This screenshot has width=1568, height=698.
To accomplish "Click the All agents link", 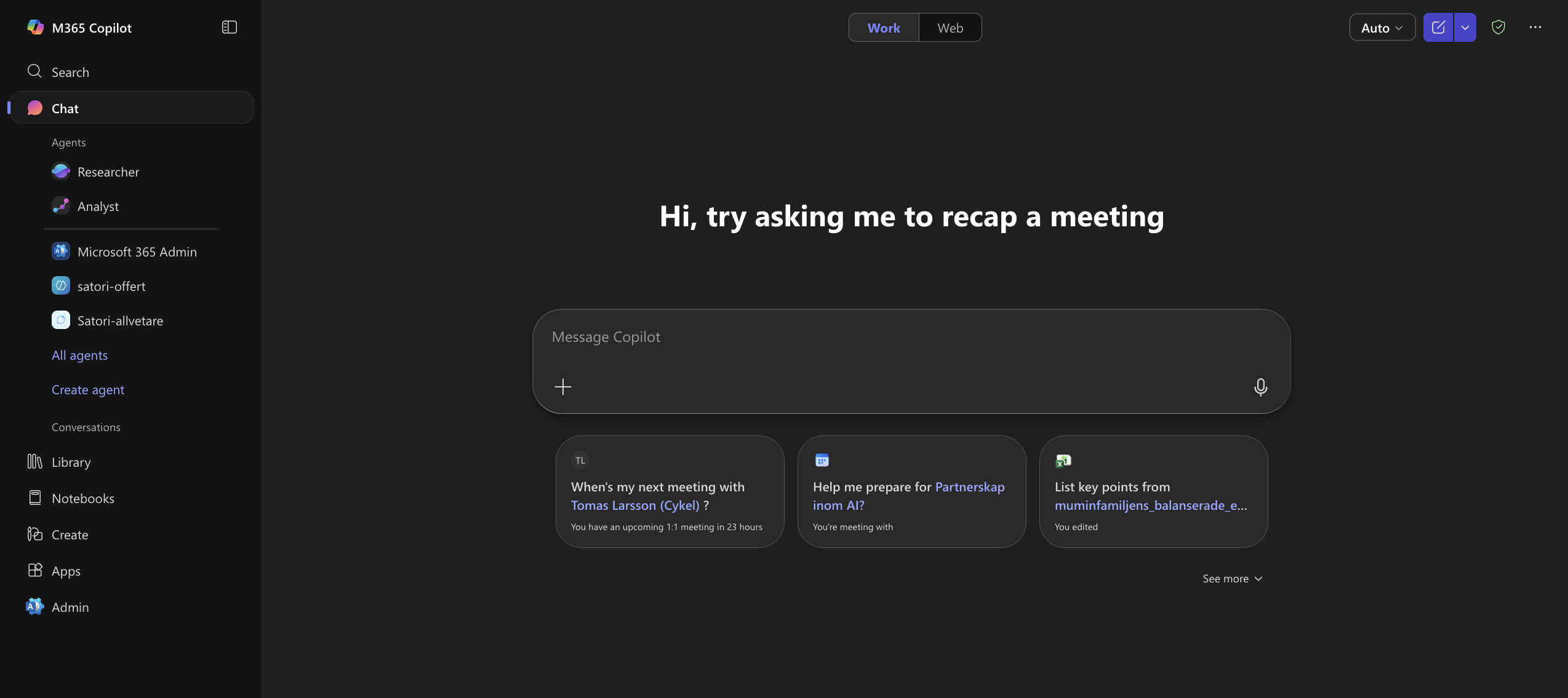I will coord(79,355).
